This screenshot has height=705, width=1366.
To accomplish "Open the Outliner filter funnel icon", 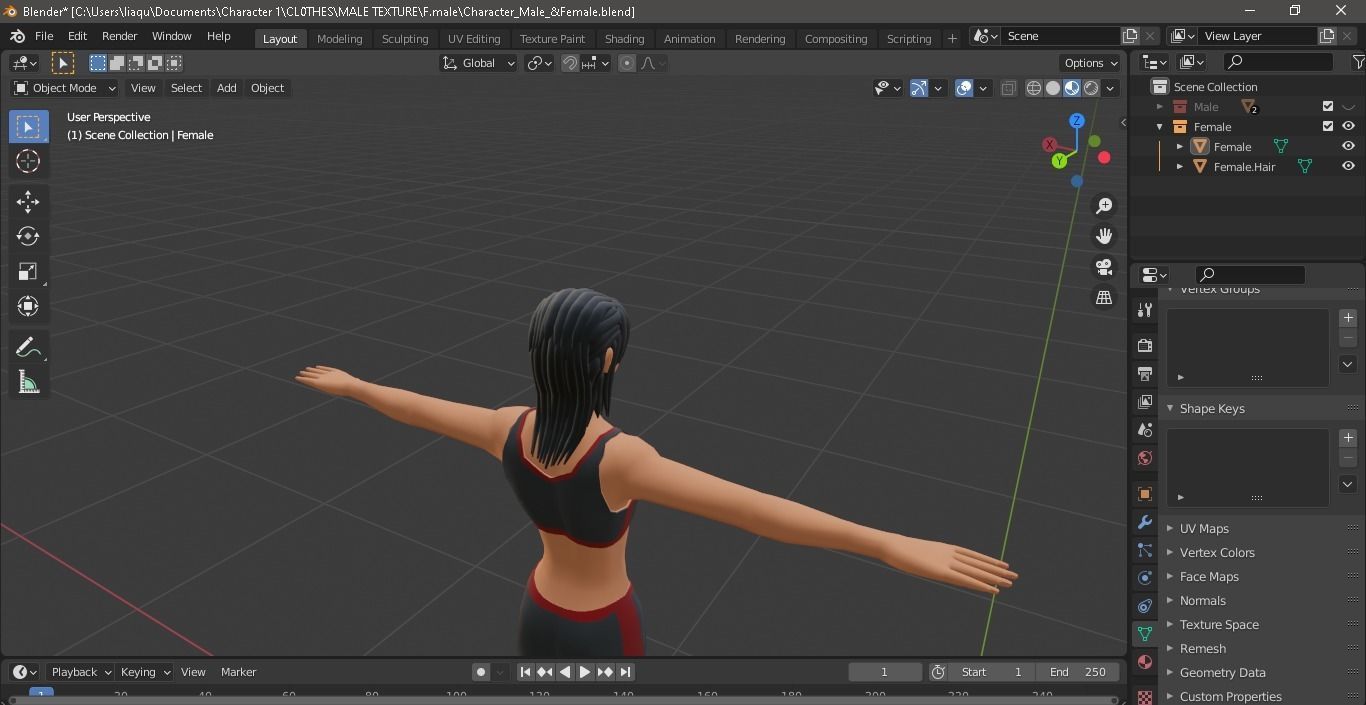I will point(1358,62).
